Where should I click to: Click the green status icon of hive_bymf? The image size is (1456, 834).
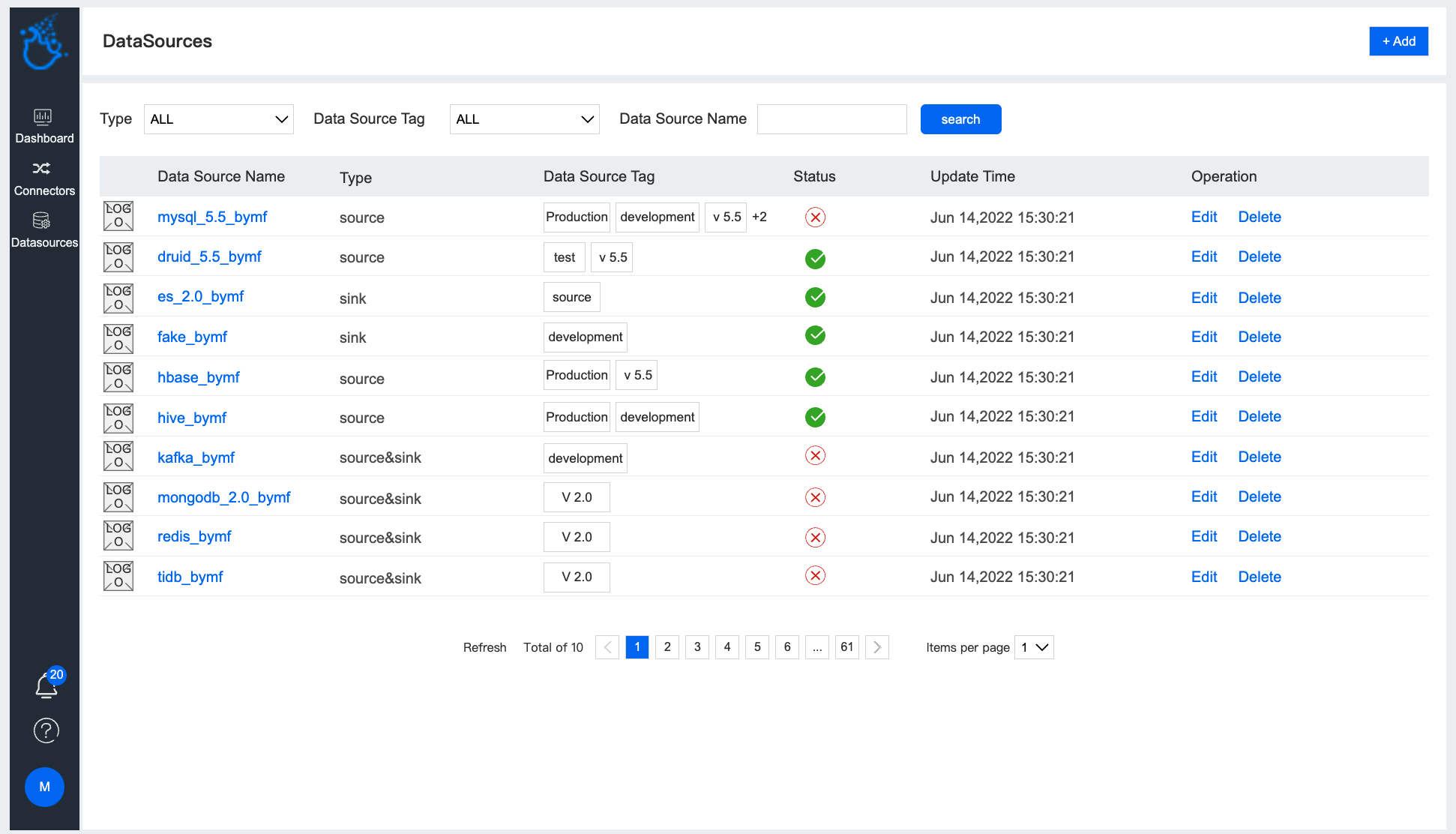point(815,417)
